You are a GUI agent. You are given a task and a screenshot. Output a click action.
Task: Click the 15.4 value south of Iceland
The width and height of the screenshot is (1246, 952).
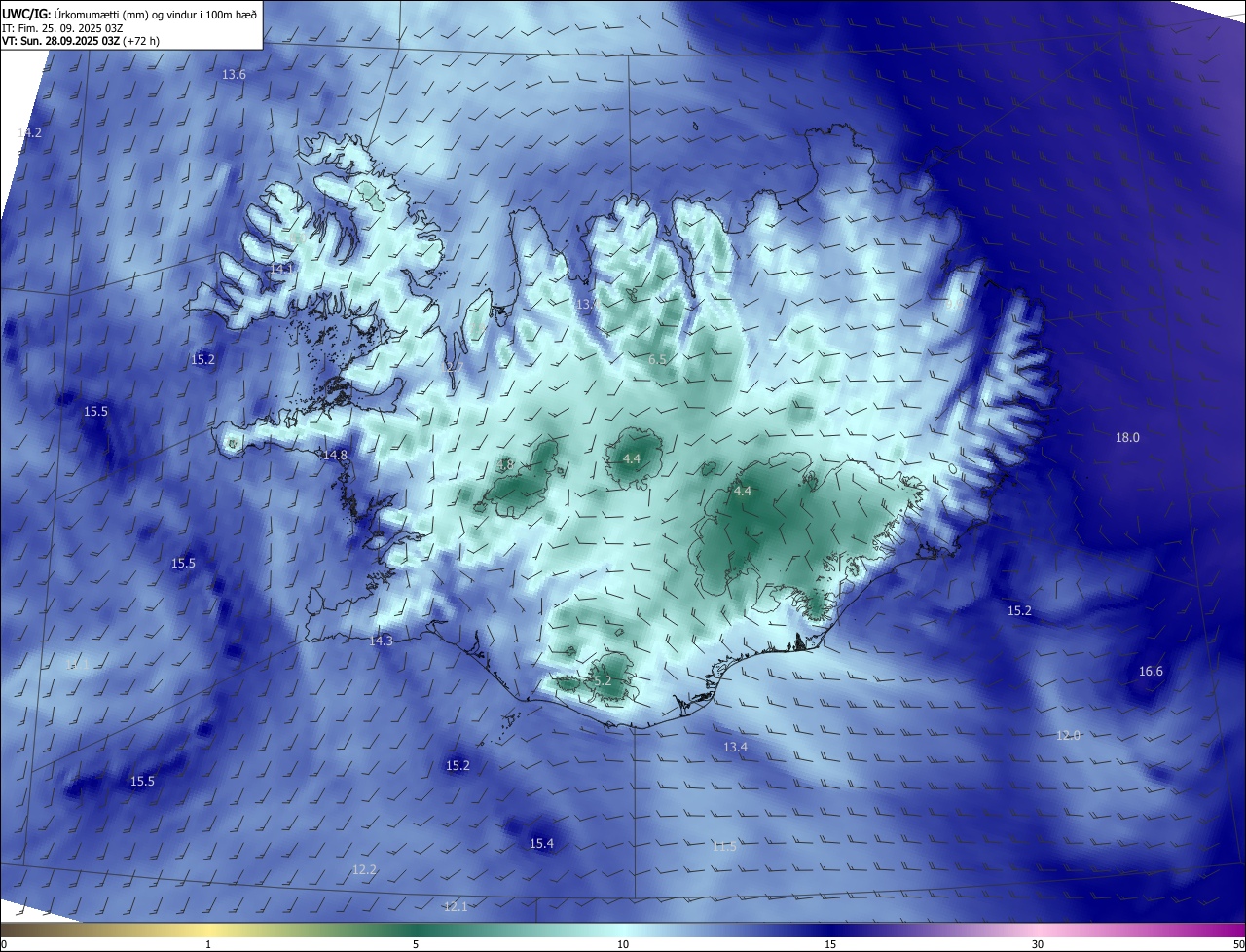541,844
